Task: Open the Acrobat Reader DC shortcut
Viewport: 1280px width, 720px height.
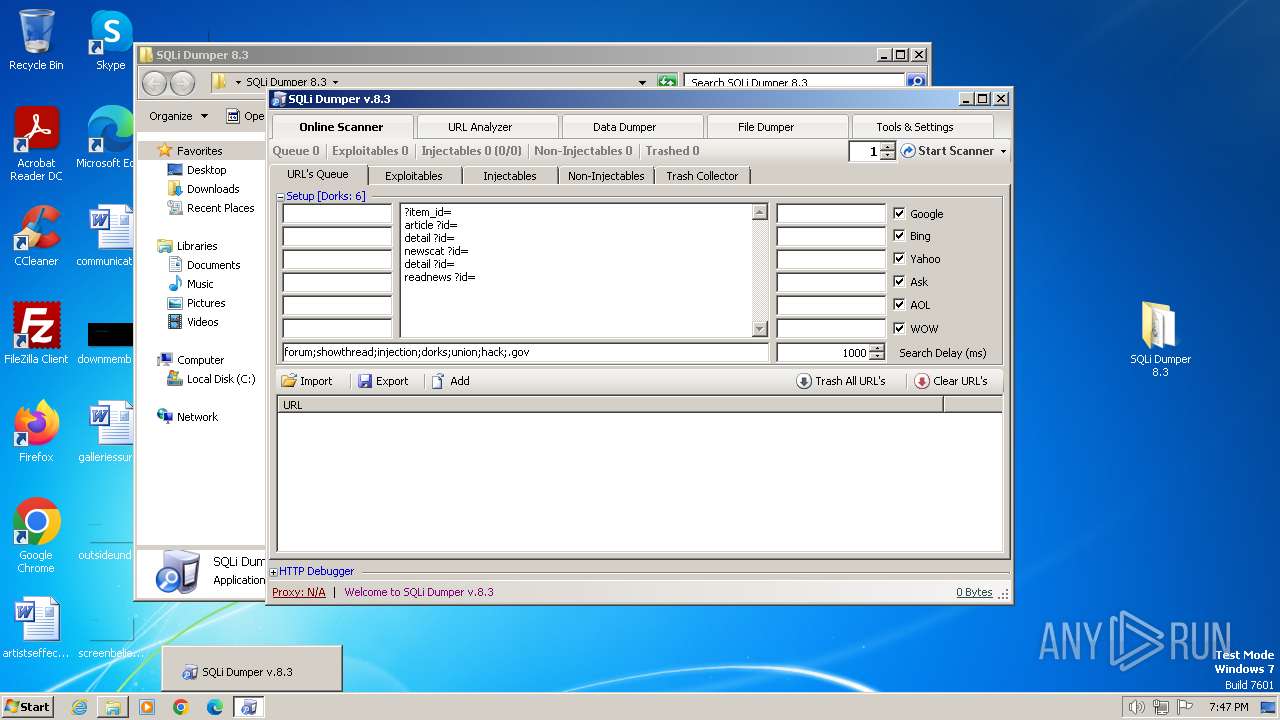Action: [36, 143]
